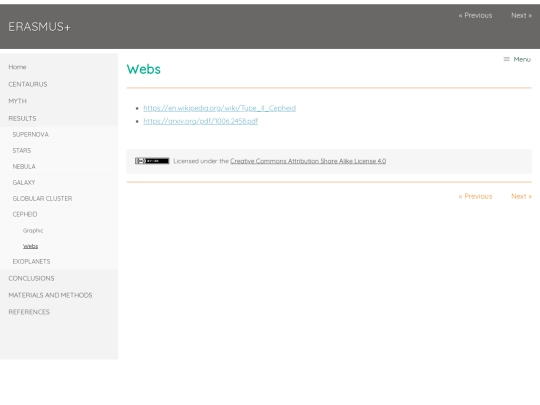
Task: Click the orange Next link at bottom
Action: tap(521, 196)
